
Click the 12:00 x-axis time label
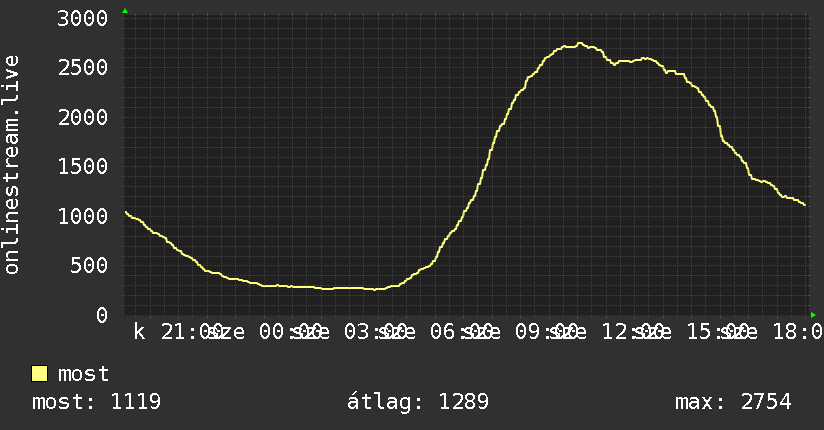632,332
